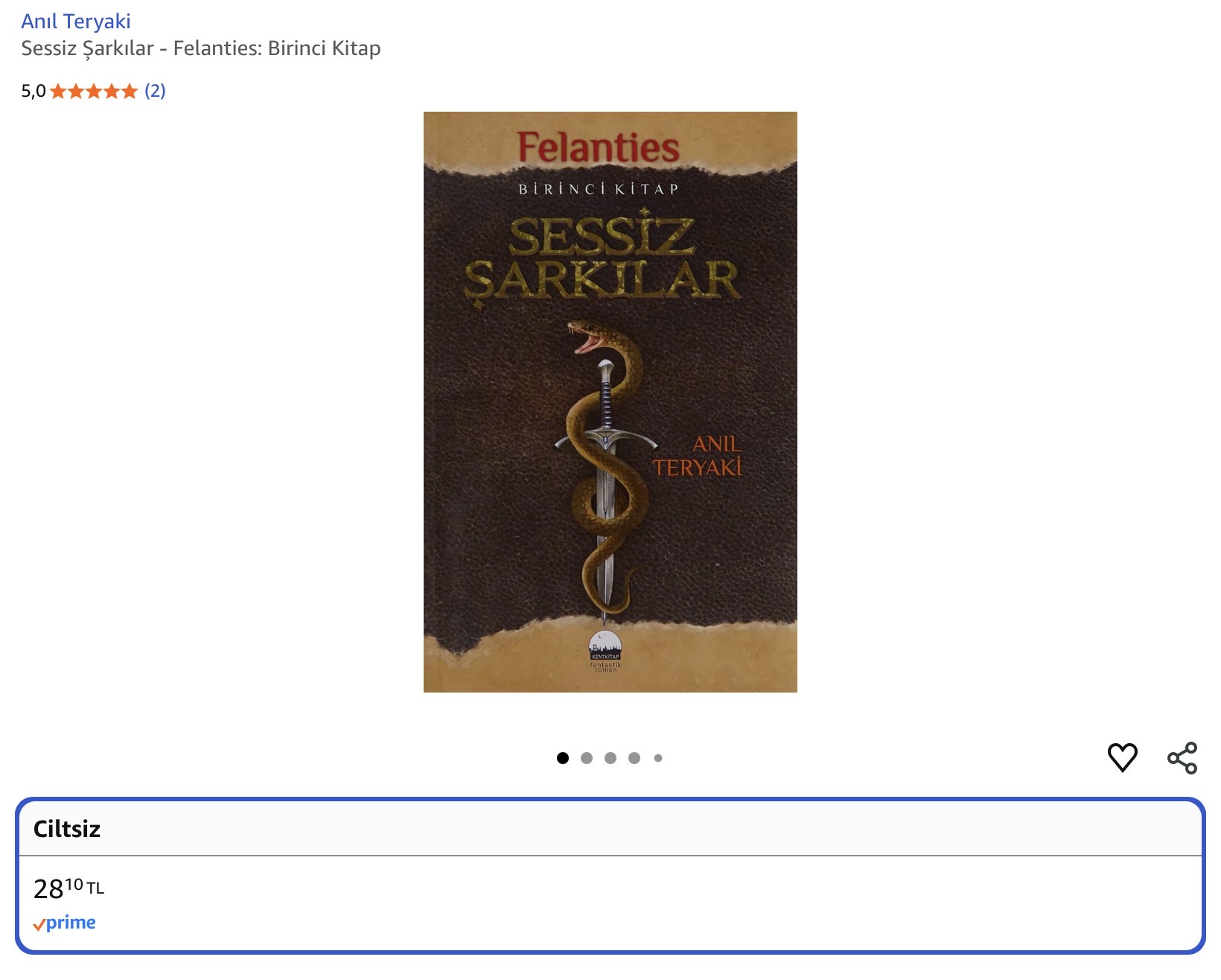1221x980 pixels.
Task: Tap the share icon
Action: tap(1182, 758)
